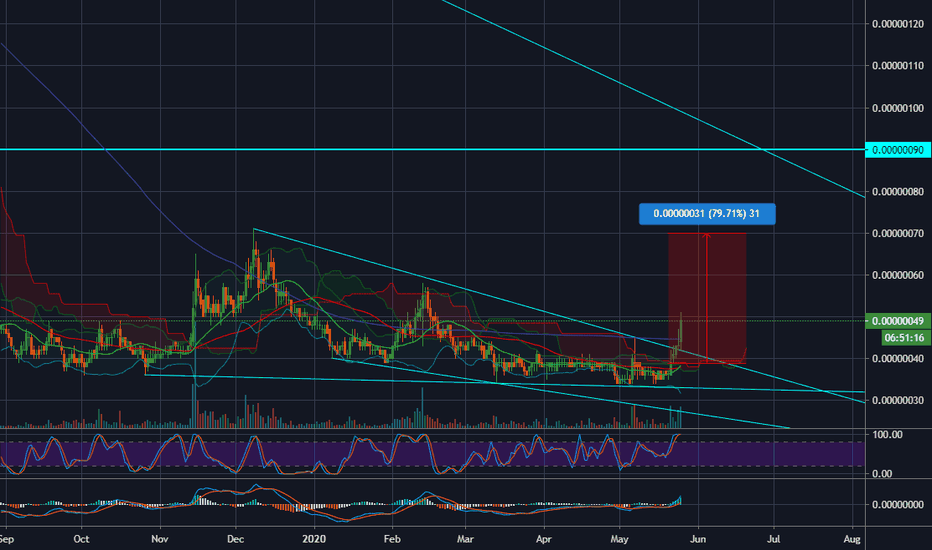Click the current price label 0.00000049

pyautogui.click(x=898, y=321)
